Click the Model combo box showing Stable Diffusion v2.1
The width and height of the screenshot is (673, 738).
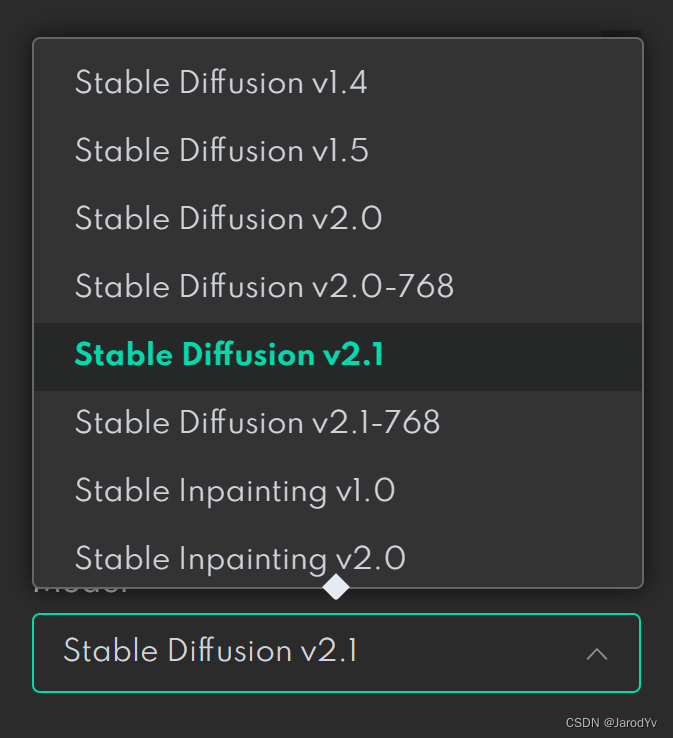pyautogui.click(x=336, y=653)
